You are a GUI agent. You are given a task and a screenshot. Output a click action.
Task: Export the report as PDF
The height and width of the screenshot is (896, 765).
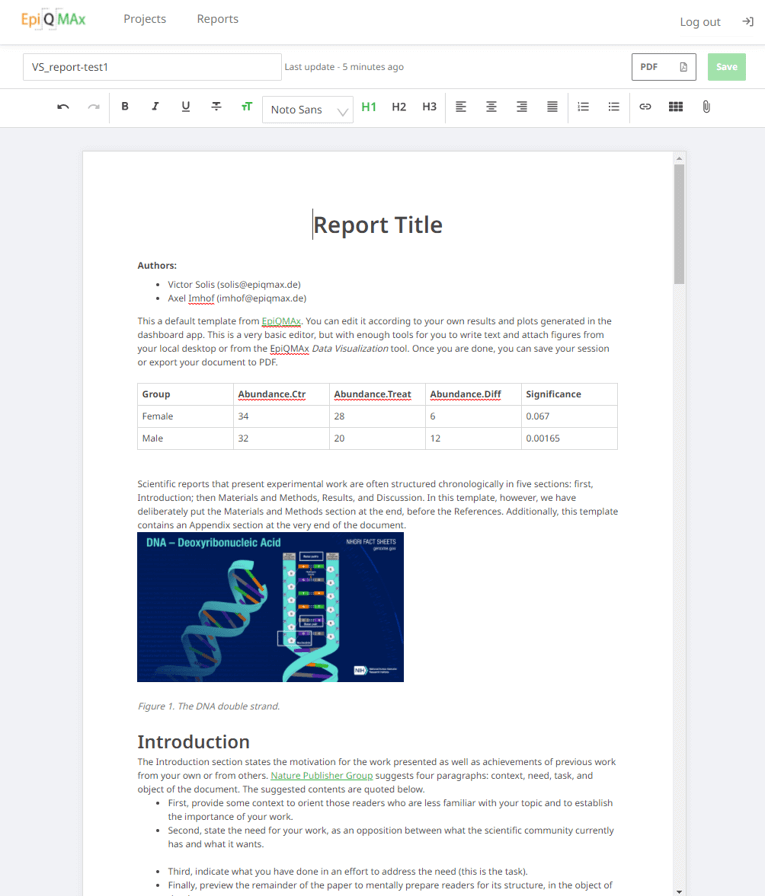tap(664, 67)
